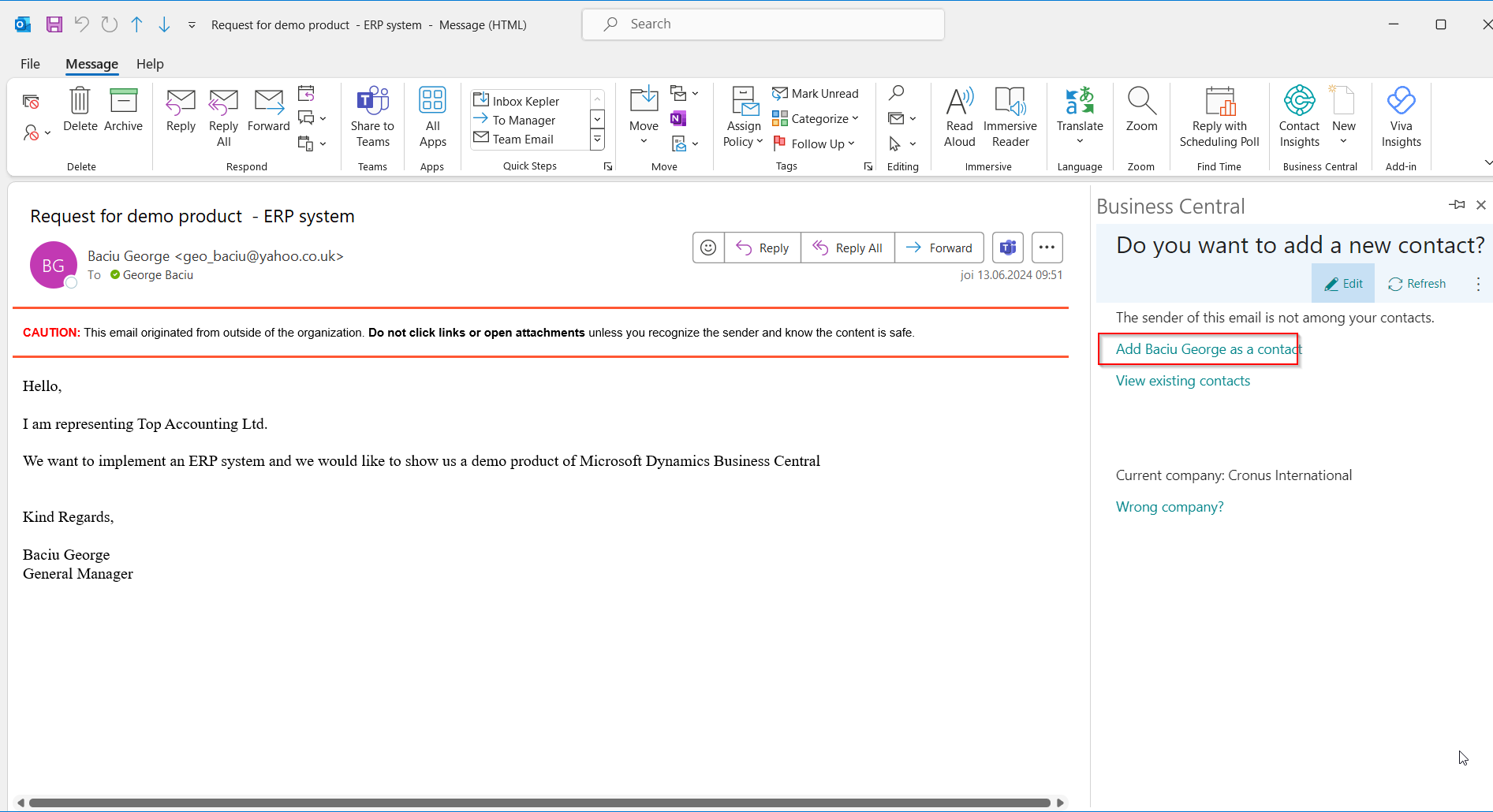Viewport: 1493px width, 812px height.
Task: Archive the message
Action: (123, 110)
